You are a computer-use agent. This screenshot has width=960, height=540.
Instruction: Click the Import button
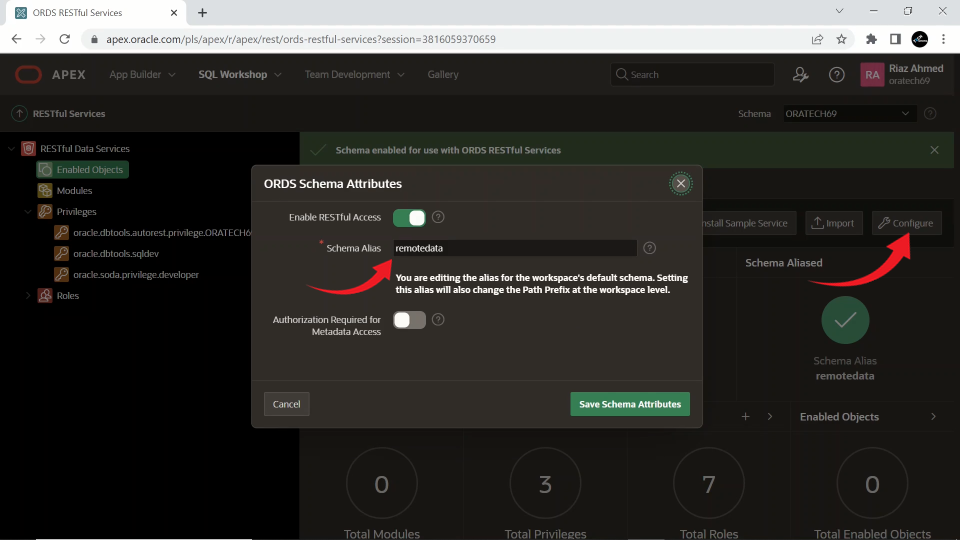[x=833, y=223]
